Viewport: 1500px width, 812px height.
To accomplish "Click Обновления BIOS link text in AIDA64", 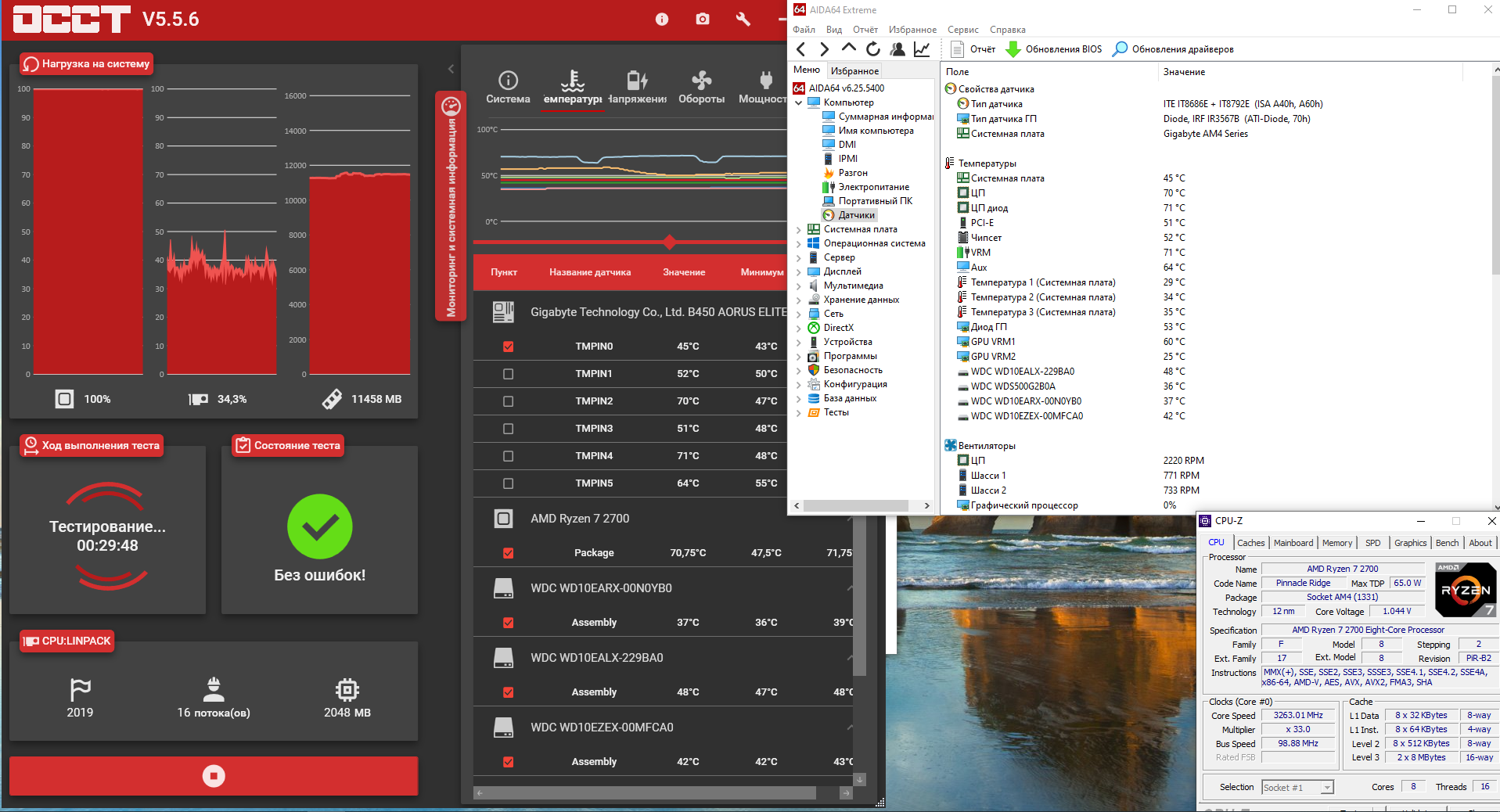I will [1063, 49].
